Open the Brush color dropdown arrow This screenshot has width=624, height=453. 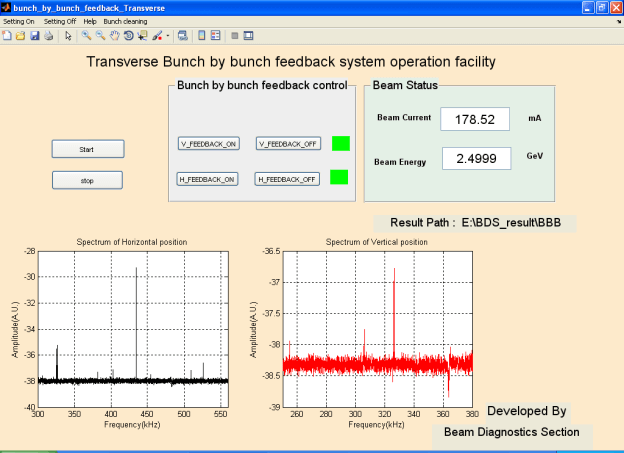click(167, 36)
